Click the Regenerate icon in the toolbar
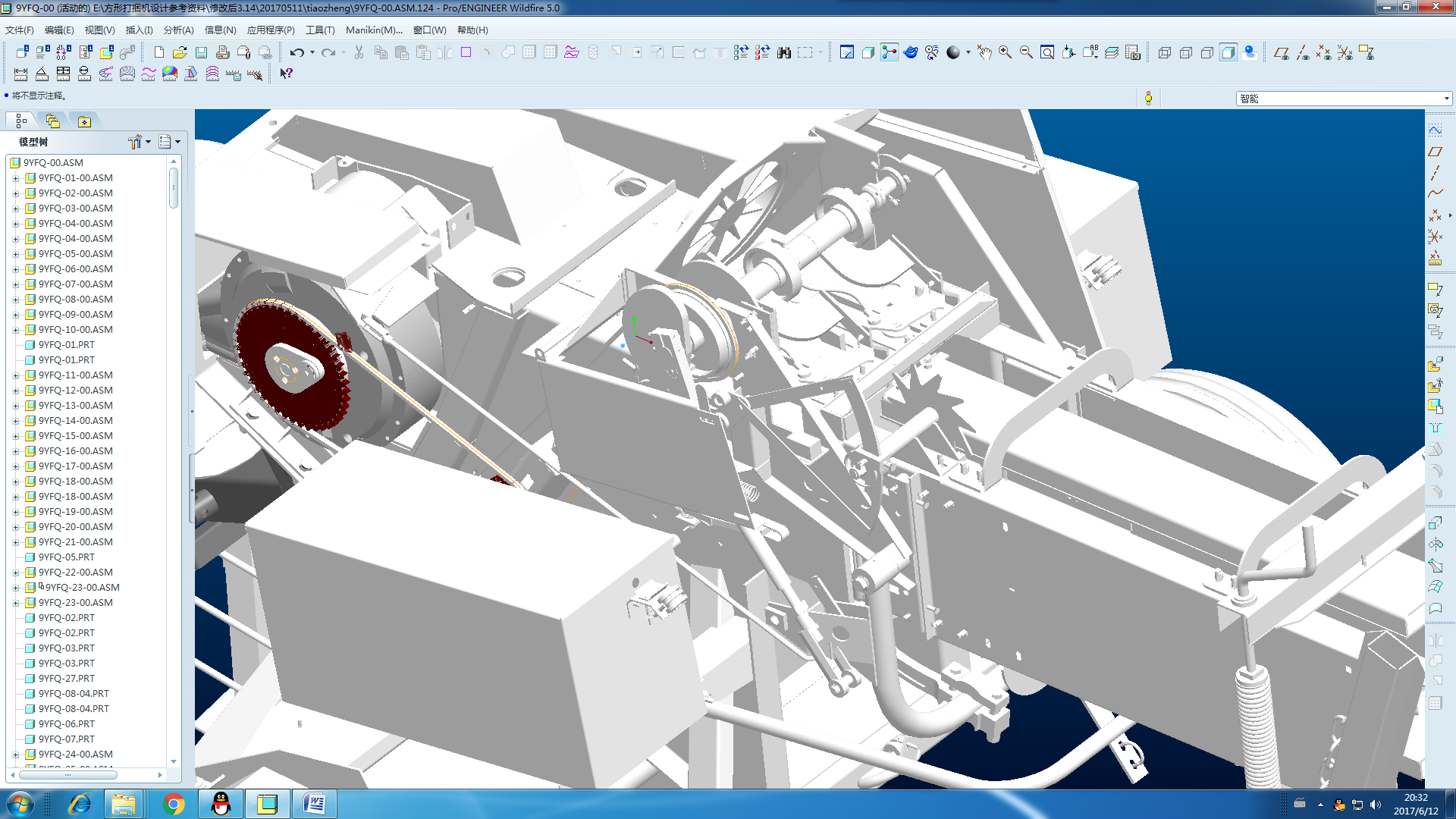Viewport: 1456px width, 819px height. pos(741,52)
